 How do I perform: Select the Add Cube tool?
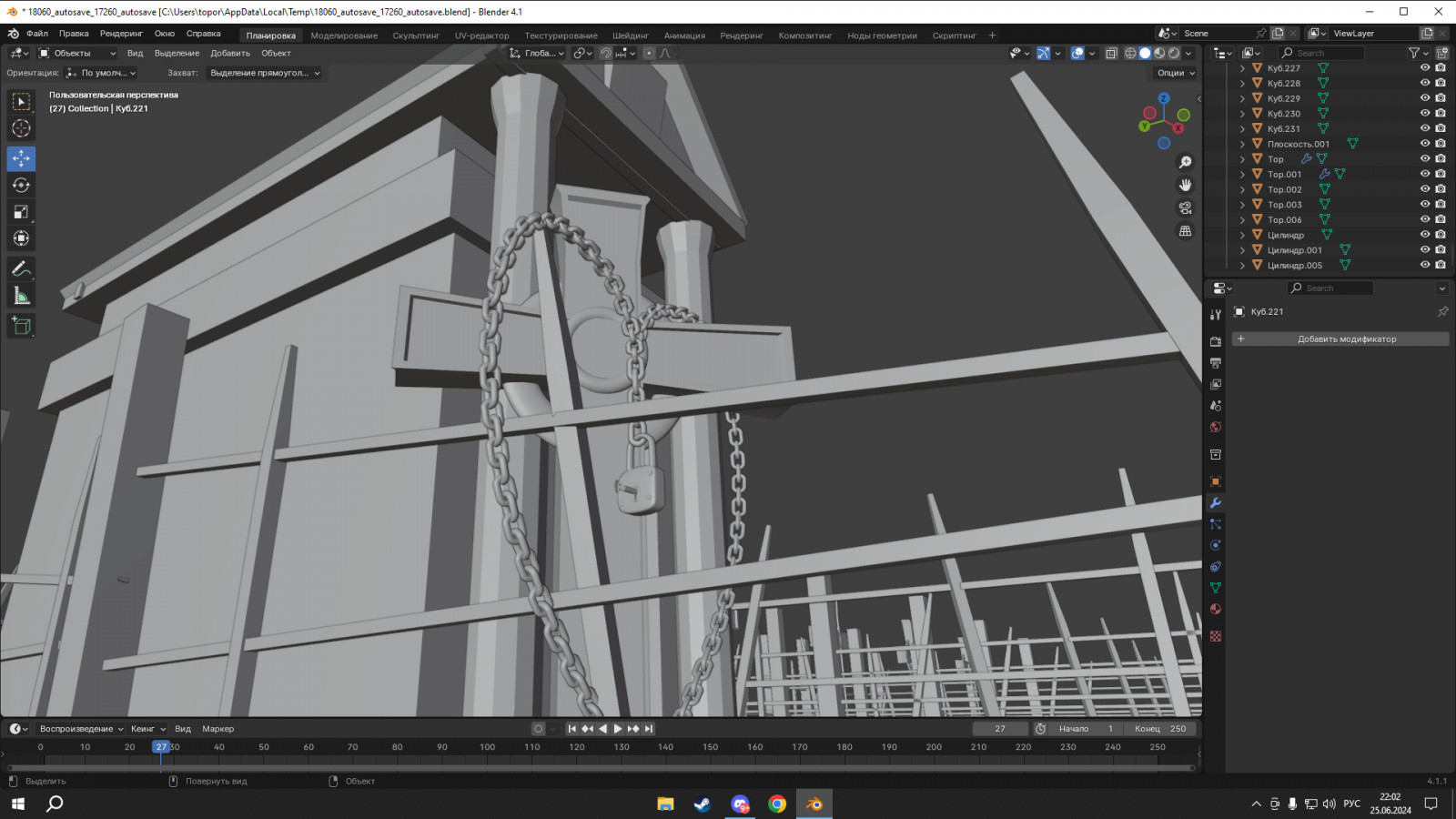click(x=21, y=326)
